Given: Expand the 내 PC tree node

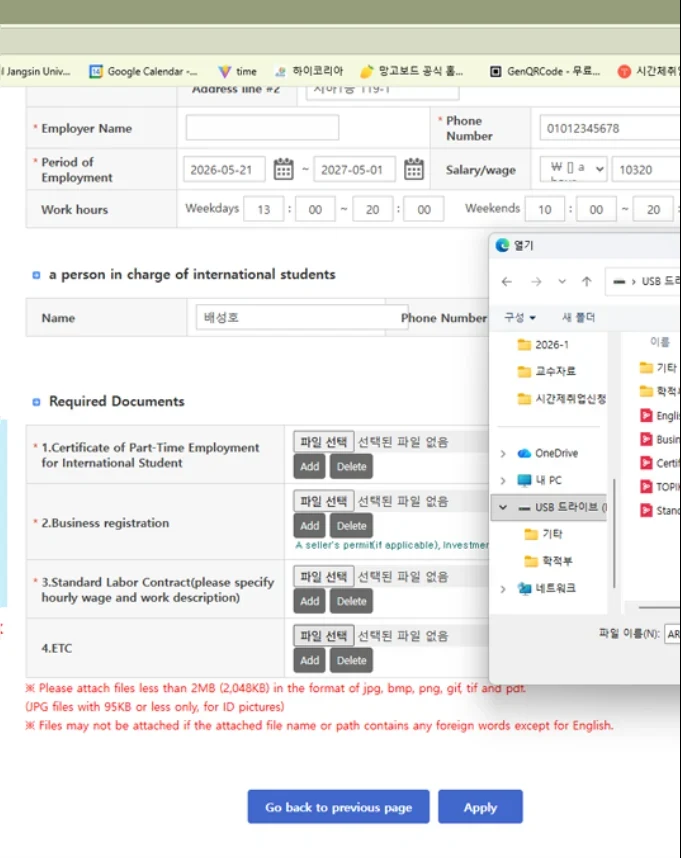Looking at the screenshot, I should [503, 480].
